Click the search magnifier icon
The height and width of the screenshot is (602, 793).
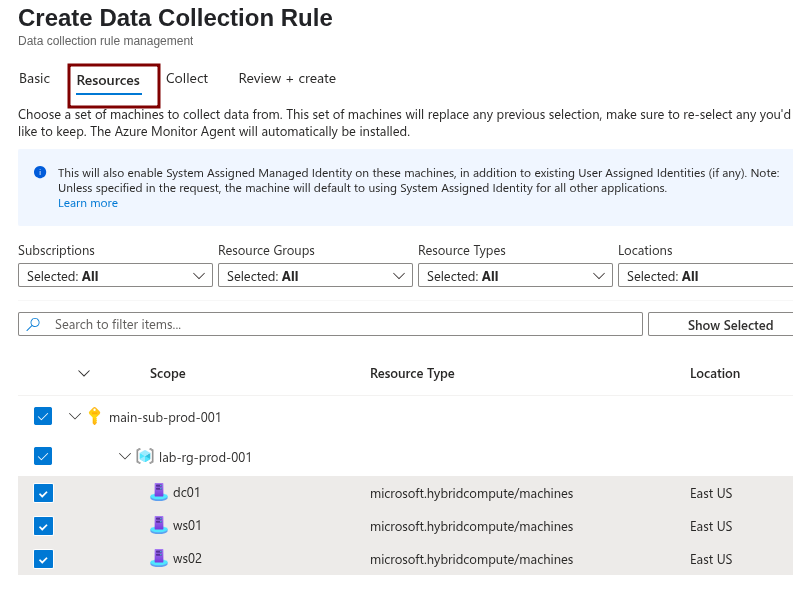click(33, 324)
